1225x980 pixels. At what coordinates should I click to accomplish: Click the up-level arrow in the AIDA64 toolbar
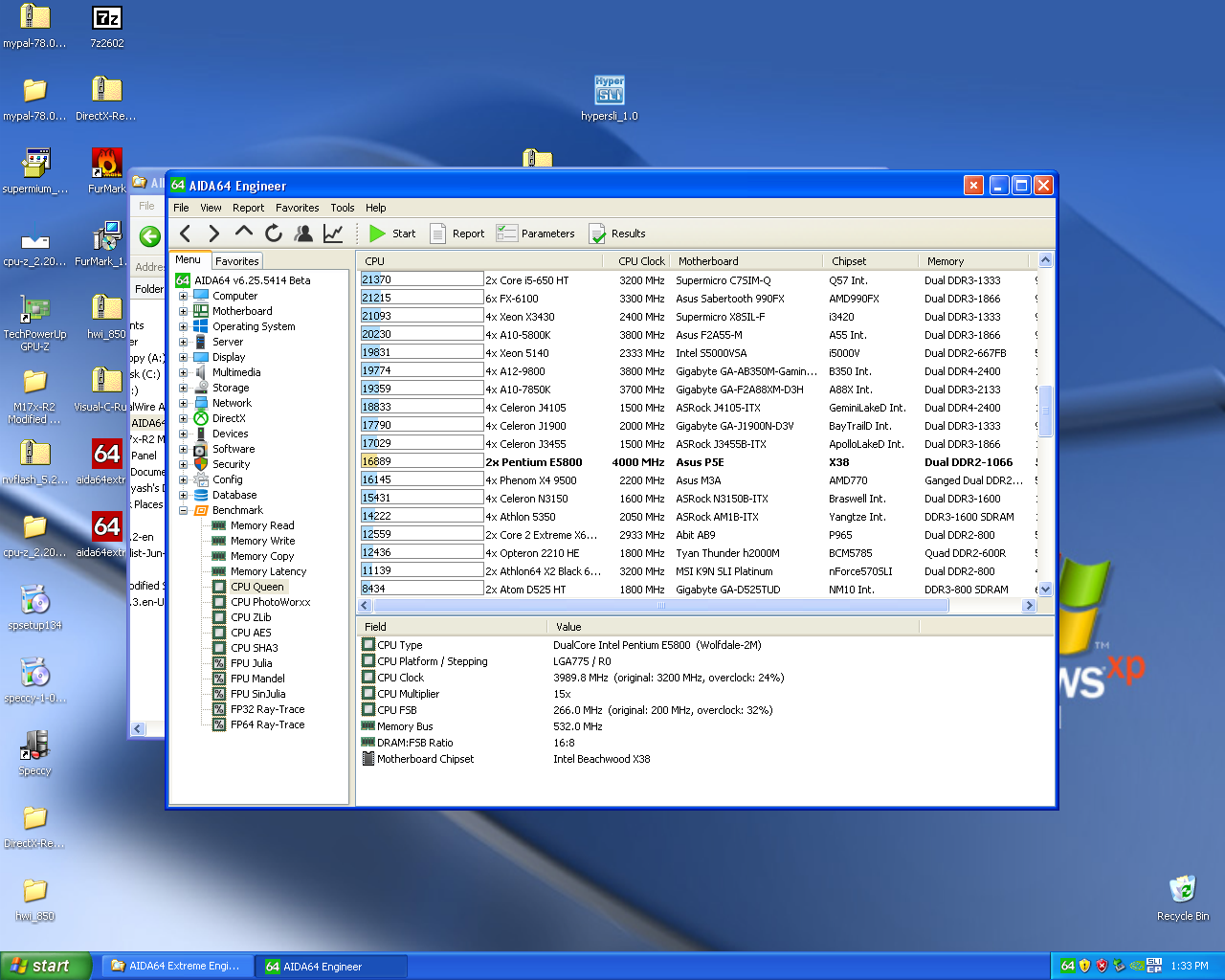click(244, 233)
